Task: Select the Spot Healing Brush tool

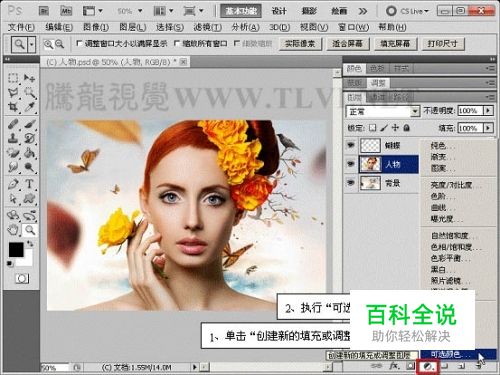Action: 13,124
